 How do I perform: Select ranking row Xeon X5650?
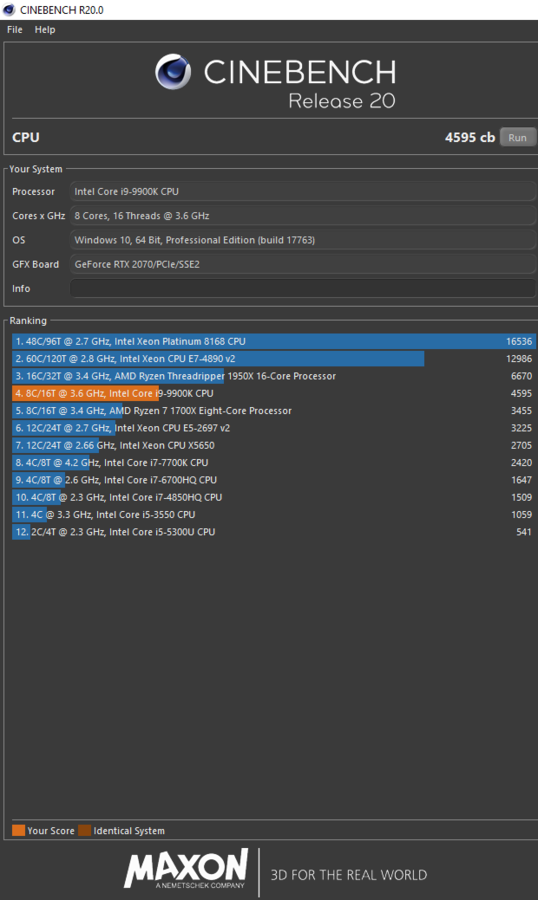[x=274, y=445]
